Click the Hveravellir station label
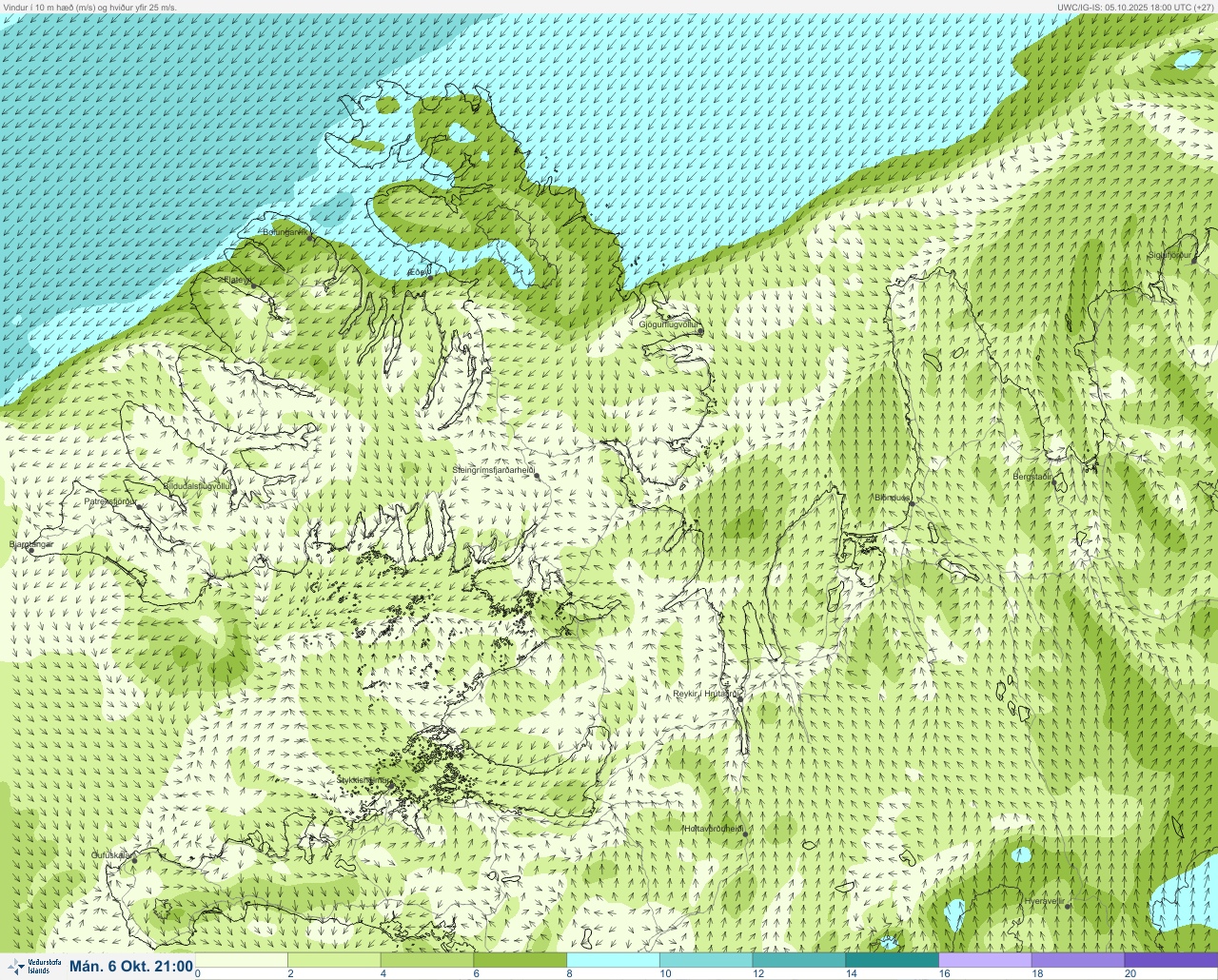Screen dimensions: 1218x980 pos(1044,900)
